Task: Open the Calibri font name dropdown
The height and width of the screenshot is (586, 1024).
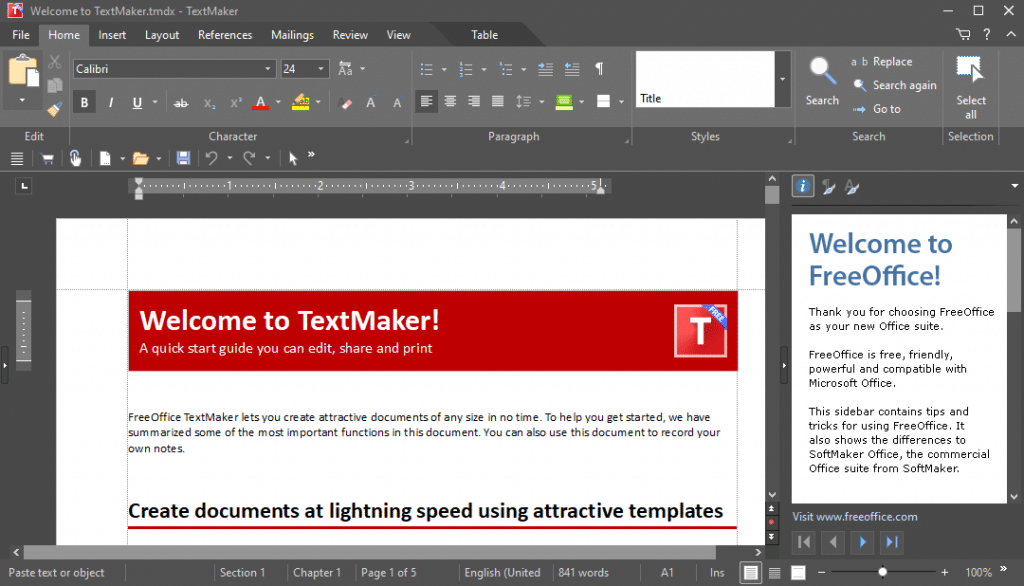Action: tap(267, 69)
